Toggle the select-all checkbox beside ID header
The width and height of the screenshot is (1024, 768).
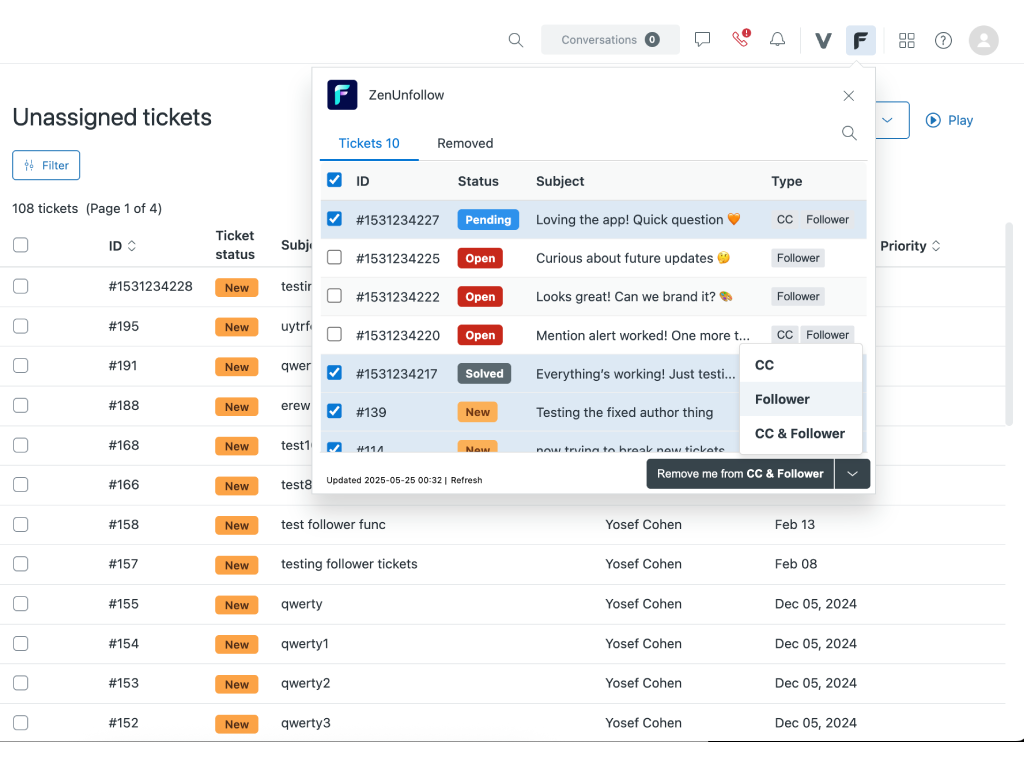335,181
